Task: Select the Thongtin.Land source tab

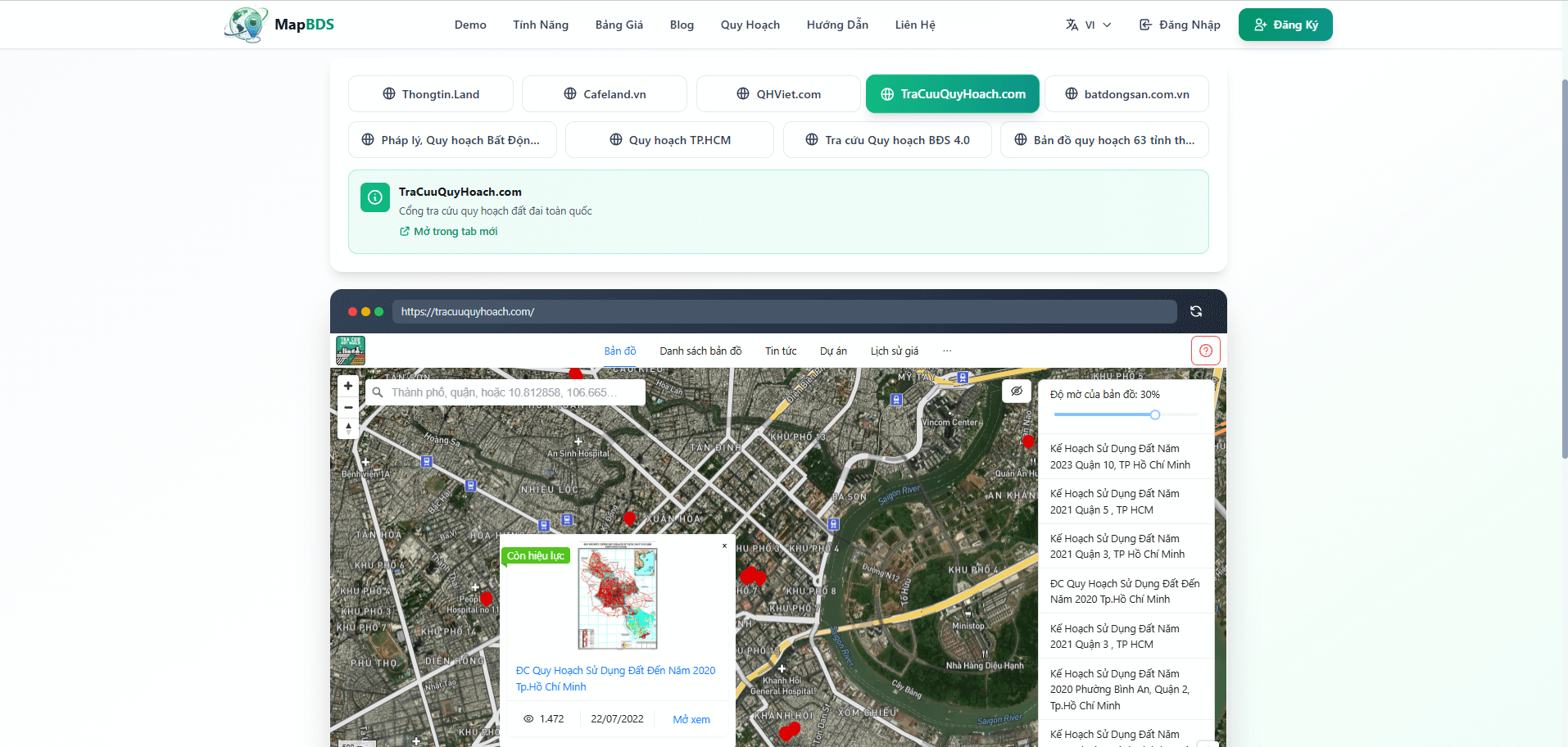Action: tap(431, 94)
